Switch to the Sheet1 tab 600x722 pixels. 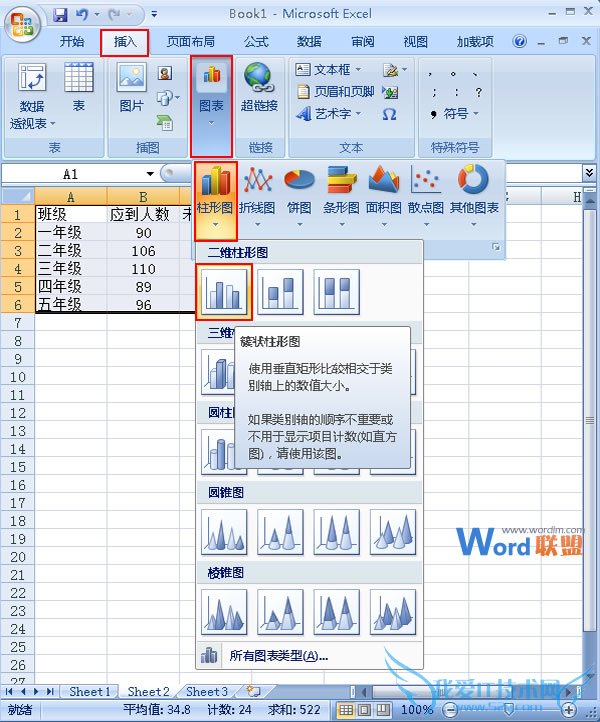point(90,691)
